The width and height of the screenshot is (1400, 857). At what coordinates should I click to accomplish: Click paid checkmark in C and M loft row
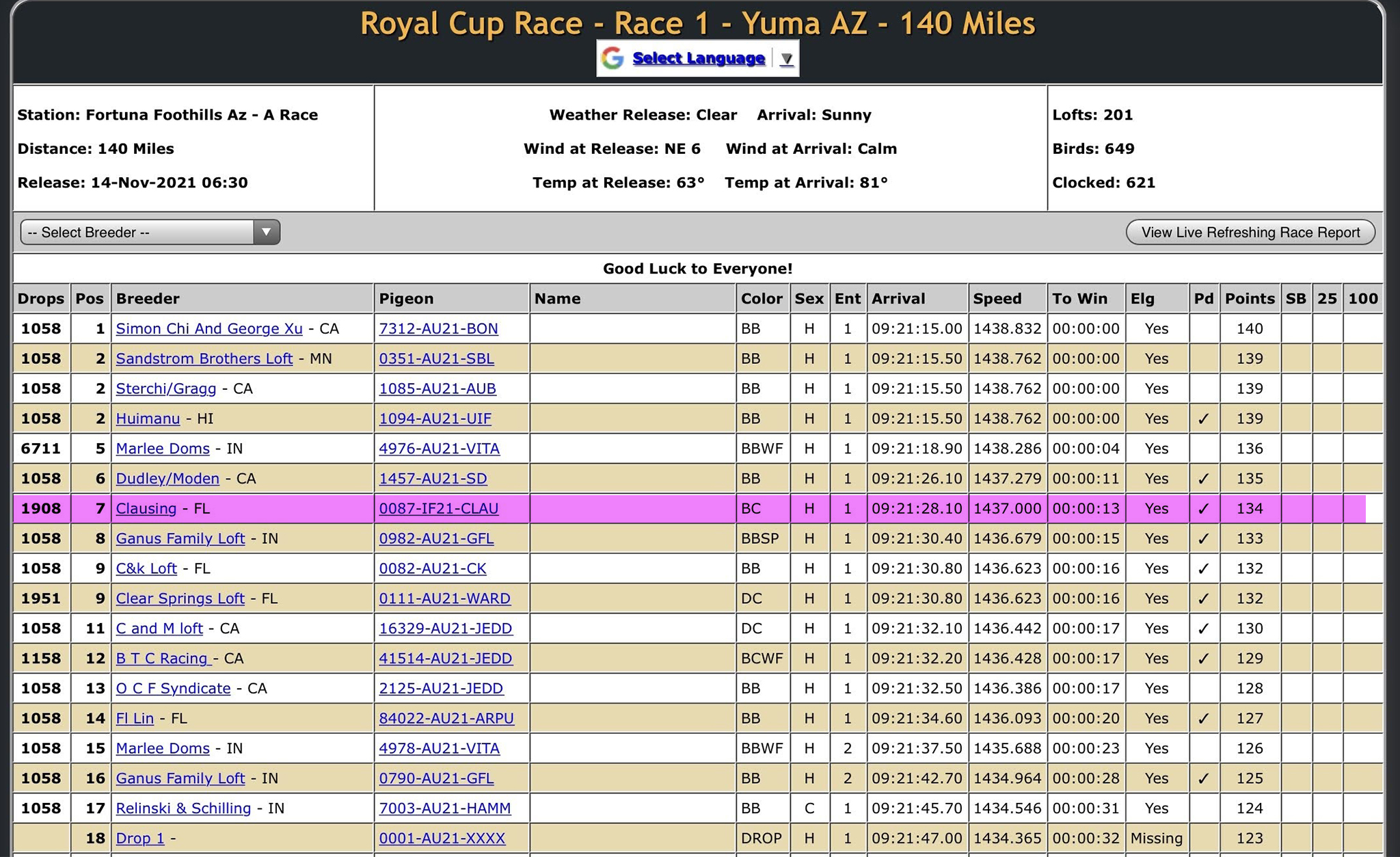pyautogui.click(x=1203, y=629)
